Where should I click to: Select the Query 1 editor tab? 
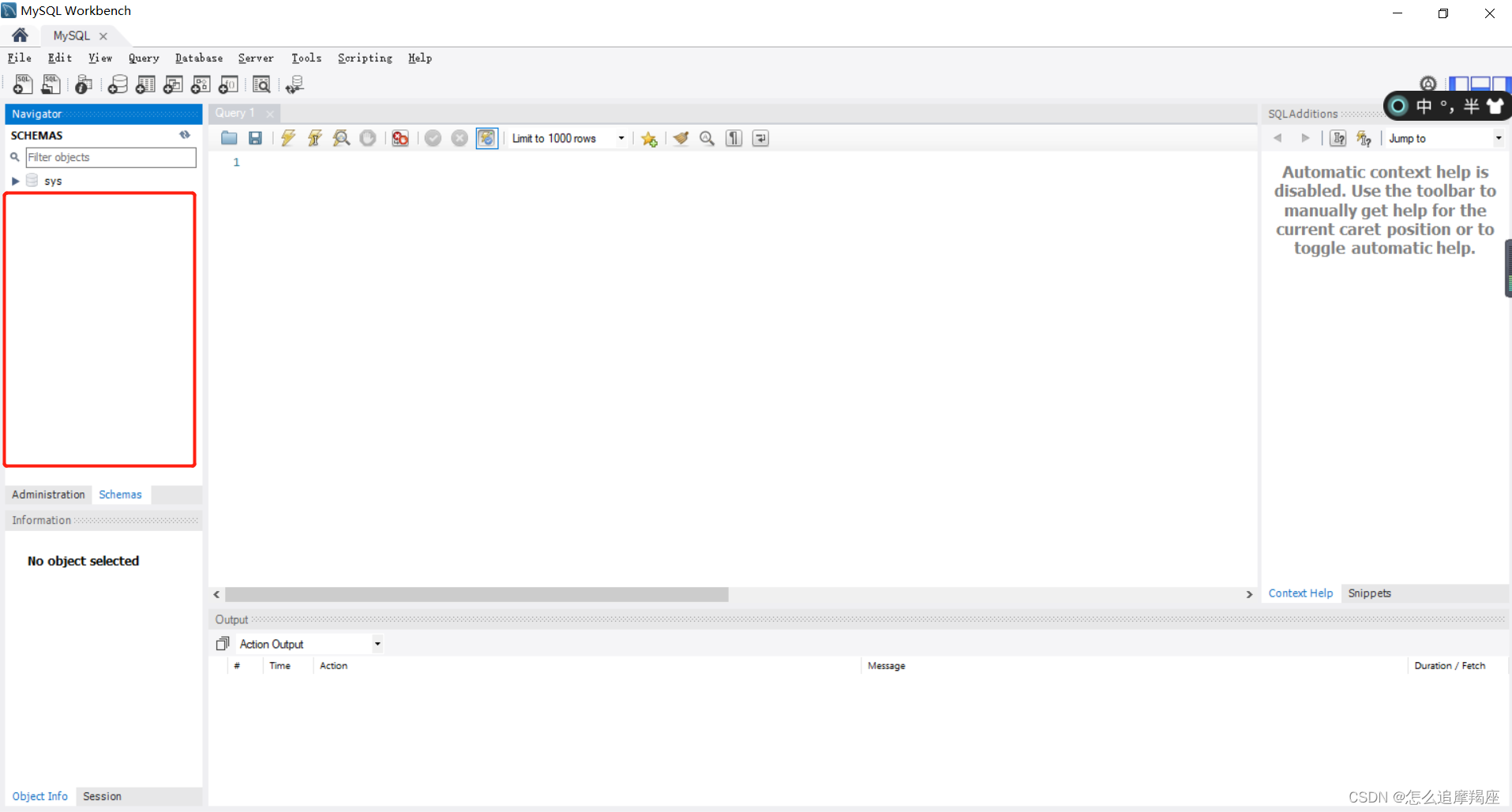[x=235, y=113]
